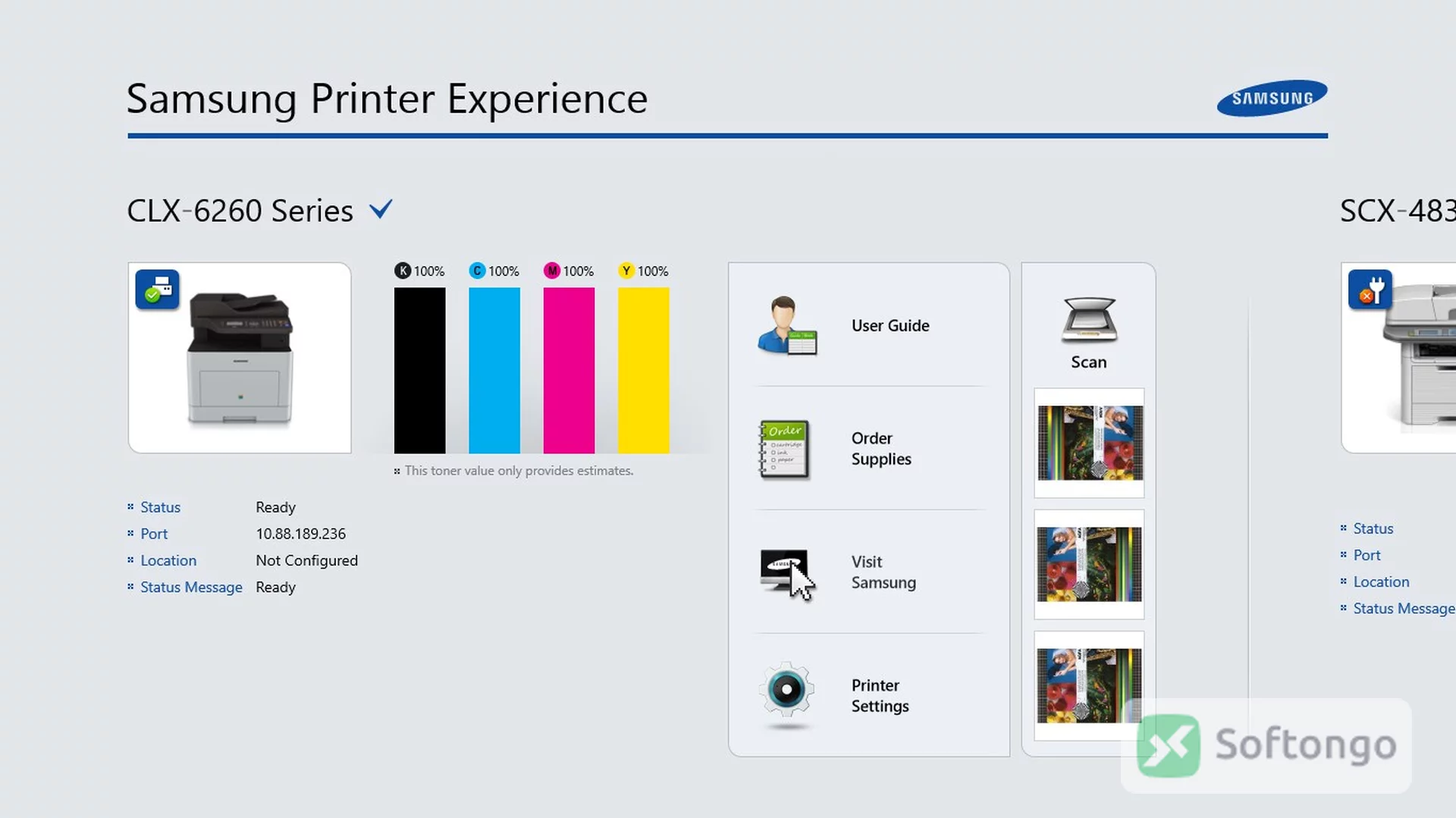Select the CLX-6260 printer image

click(x=240, y=358)
